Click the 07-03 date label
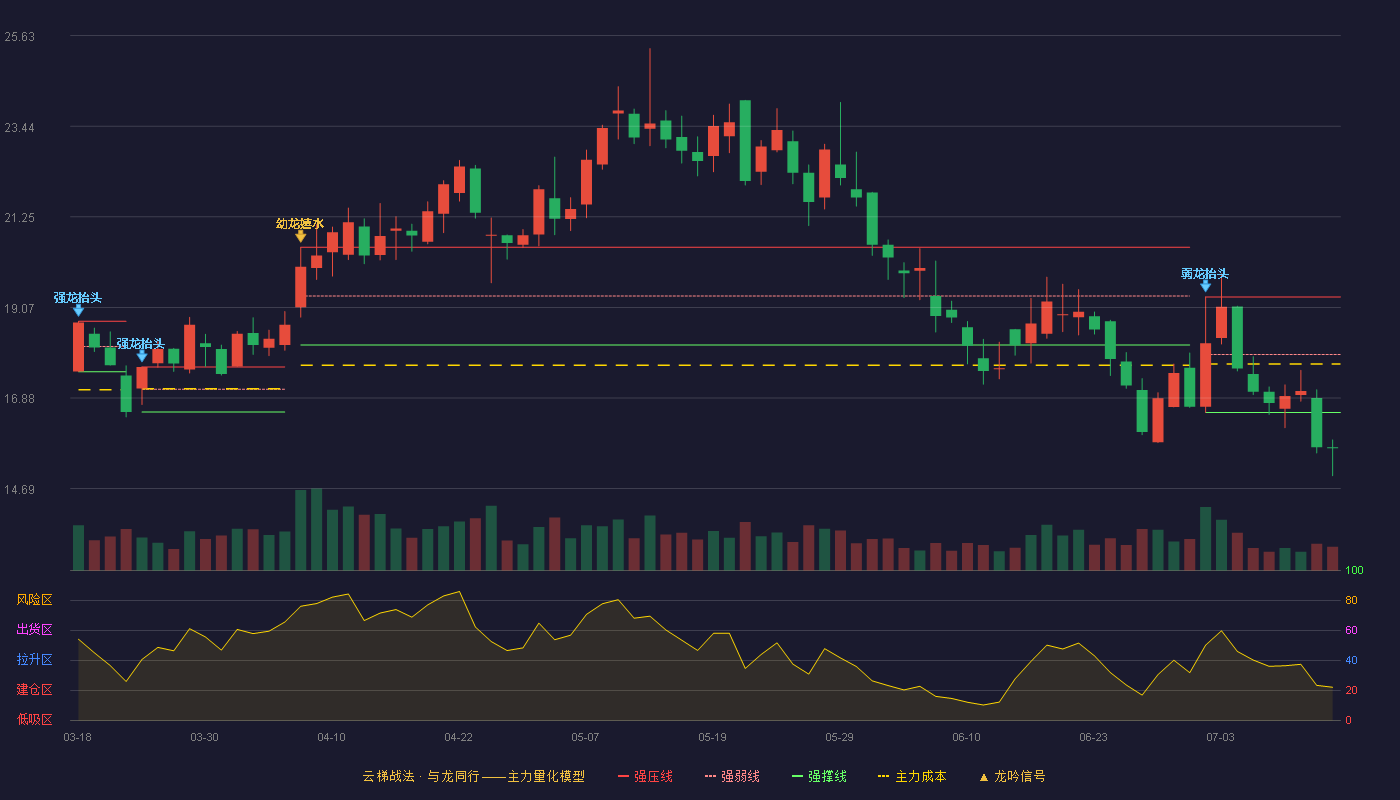The height and width of the screenshot is (800, 1400). [1220, 737]
